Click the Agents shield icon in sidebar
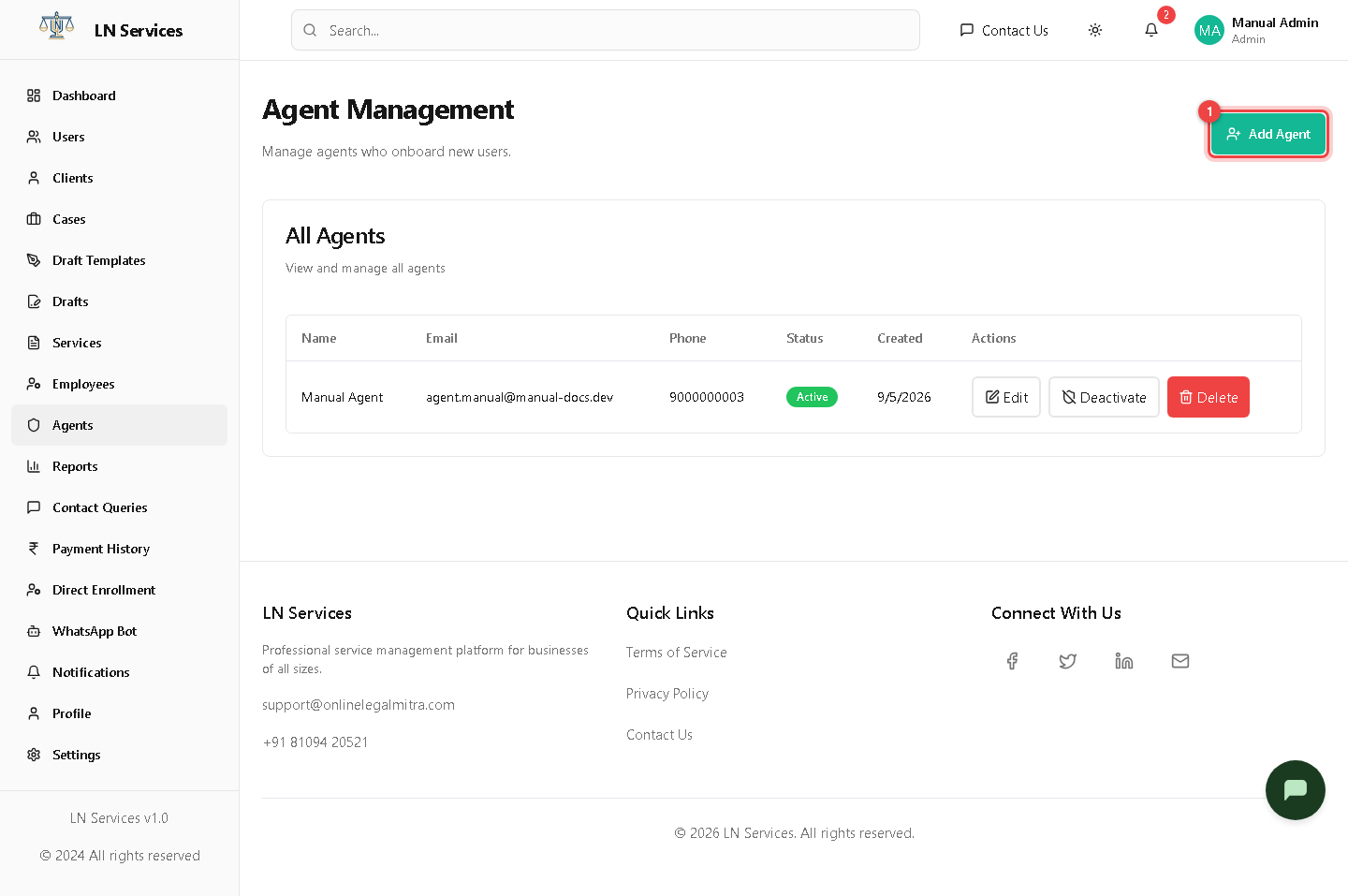This screenshot has width=1348, height=896. (x=34, y=425)
